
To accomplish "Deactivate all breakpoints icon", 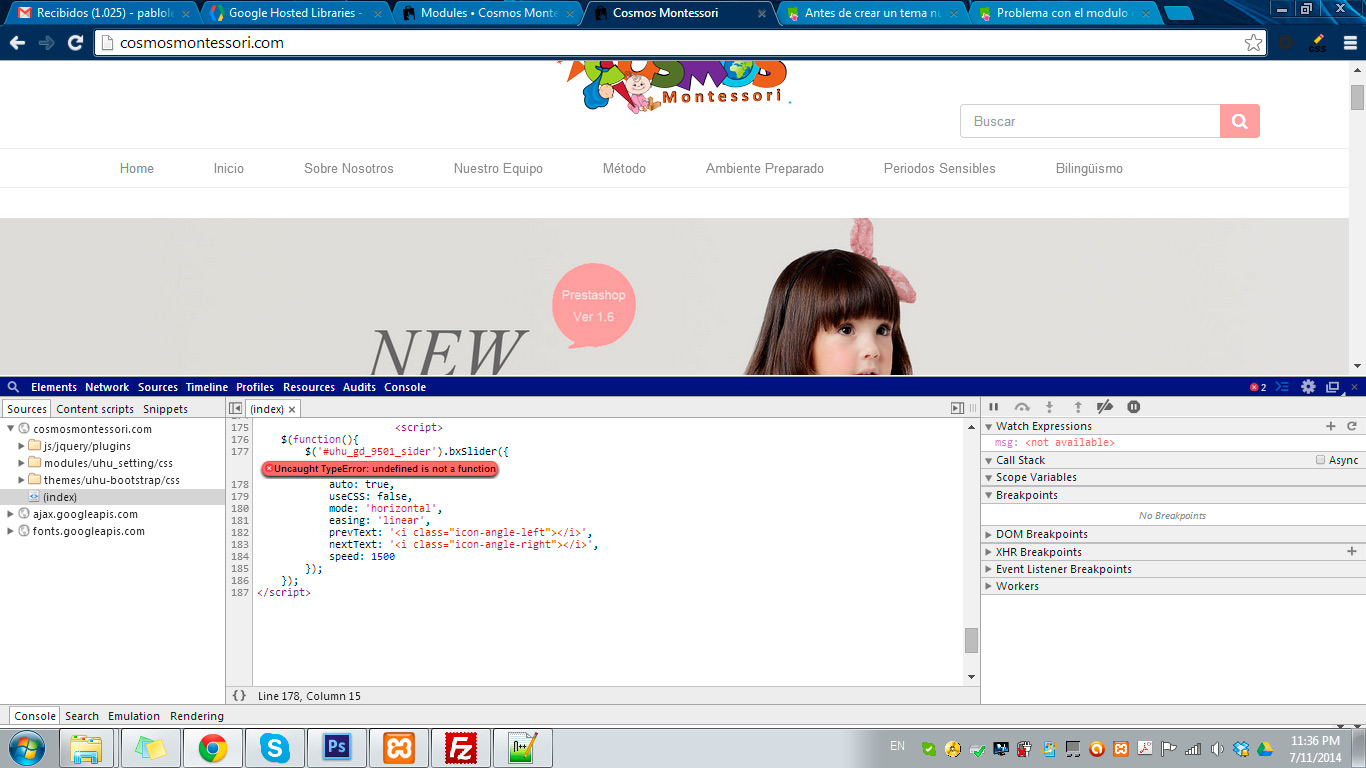I will click(1105, 407).
